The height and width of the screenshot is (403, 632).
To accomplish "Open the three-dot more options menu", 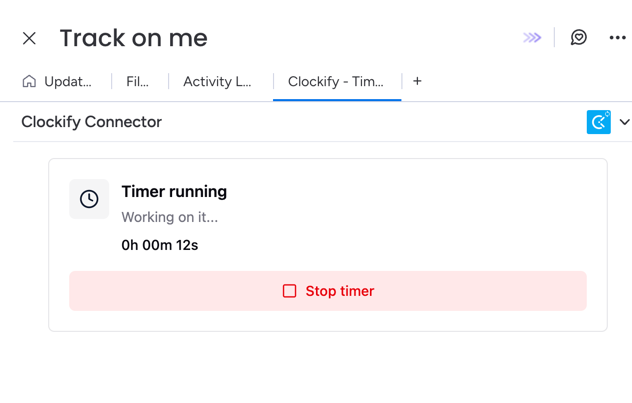I will tap(617, 38).
